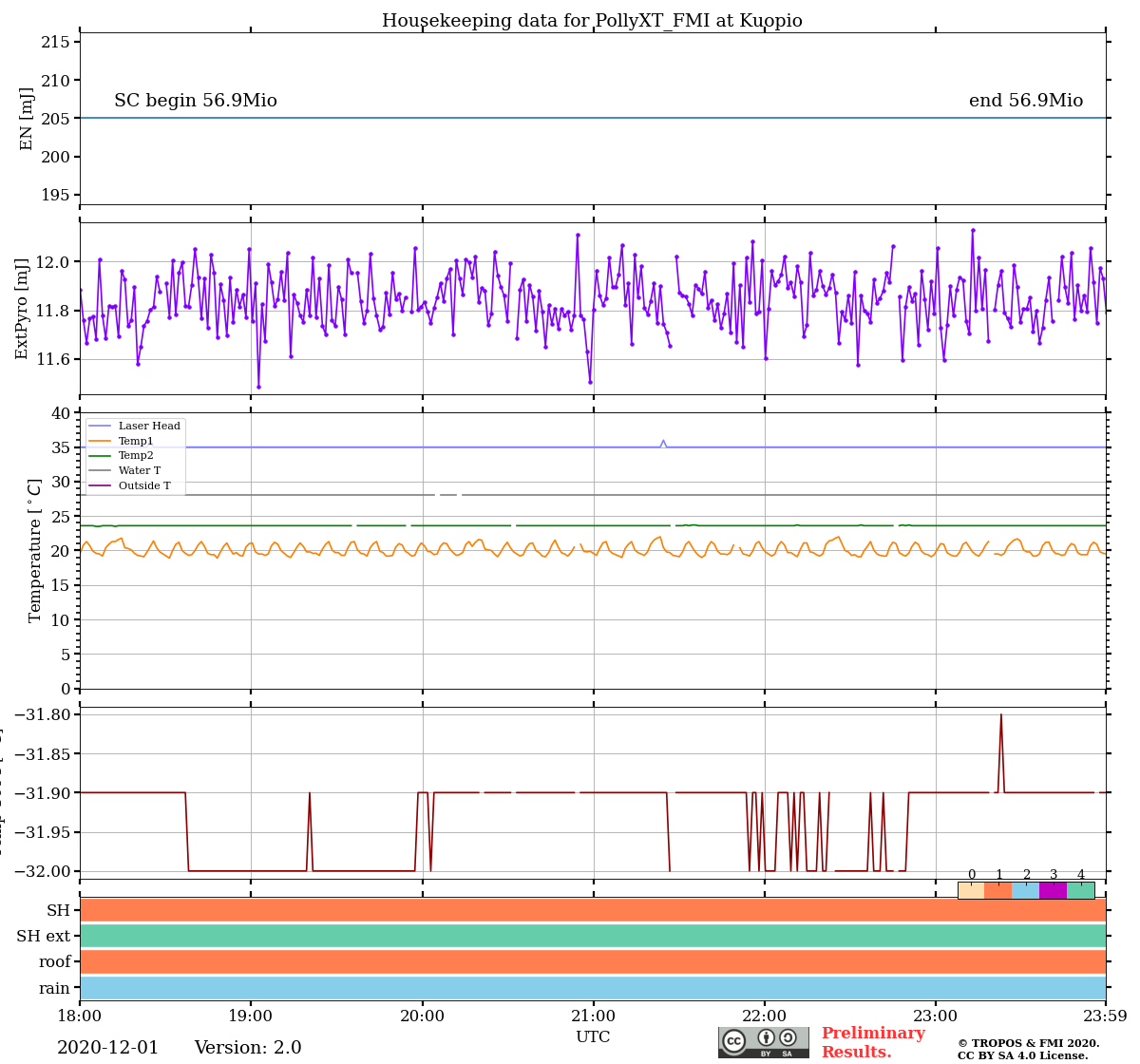
Task: Click the date 2020-12-01 text
Action: coord(108,1048)
